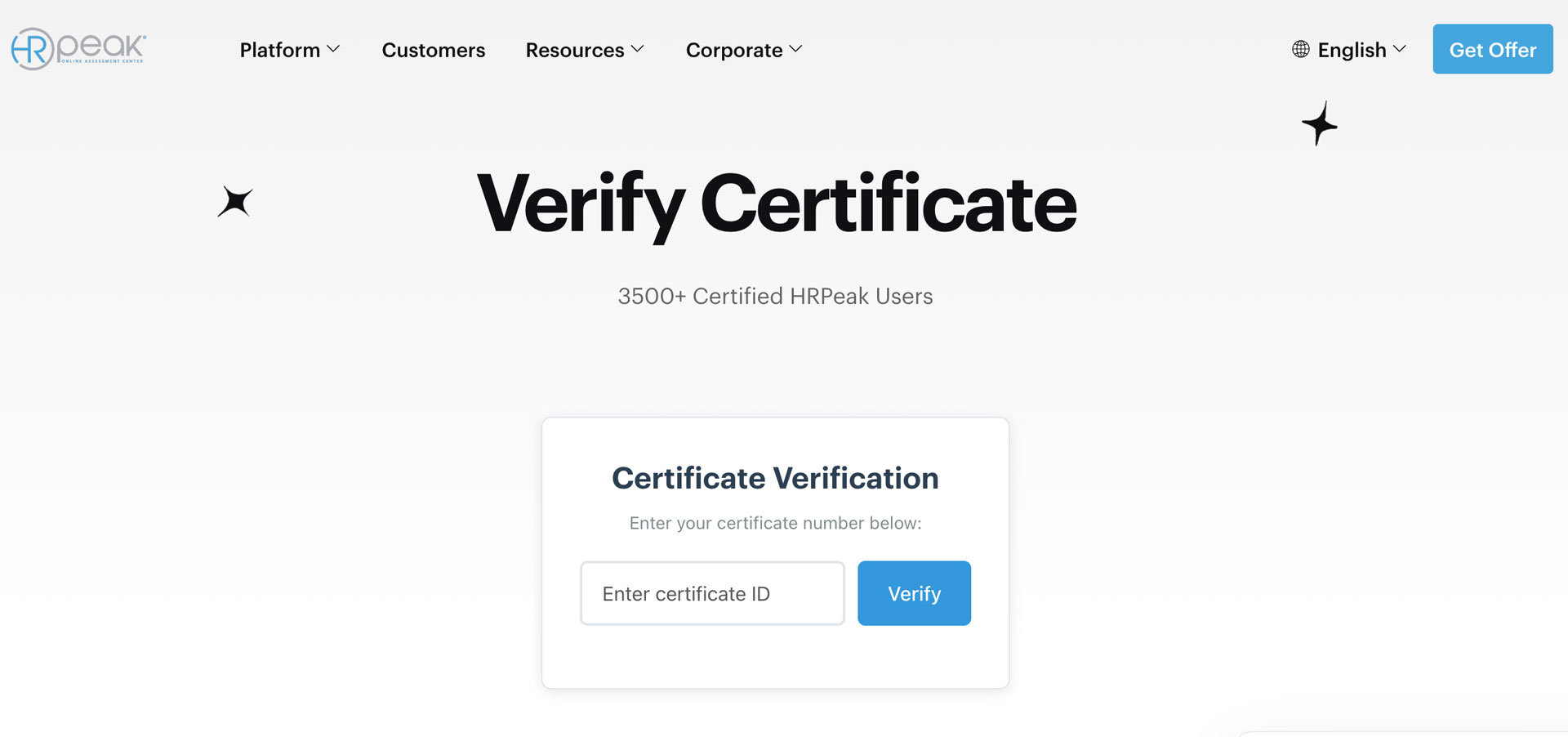Viewport: 1568px width, 737px height.
Task: Expand the Platform menu chevron
Action: point(333,49)
